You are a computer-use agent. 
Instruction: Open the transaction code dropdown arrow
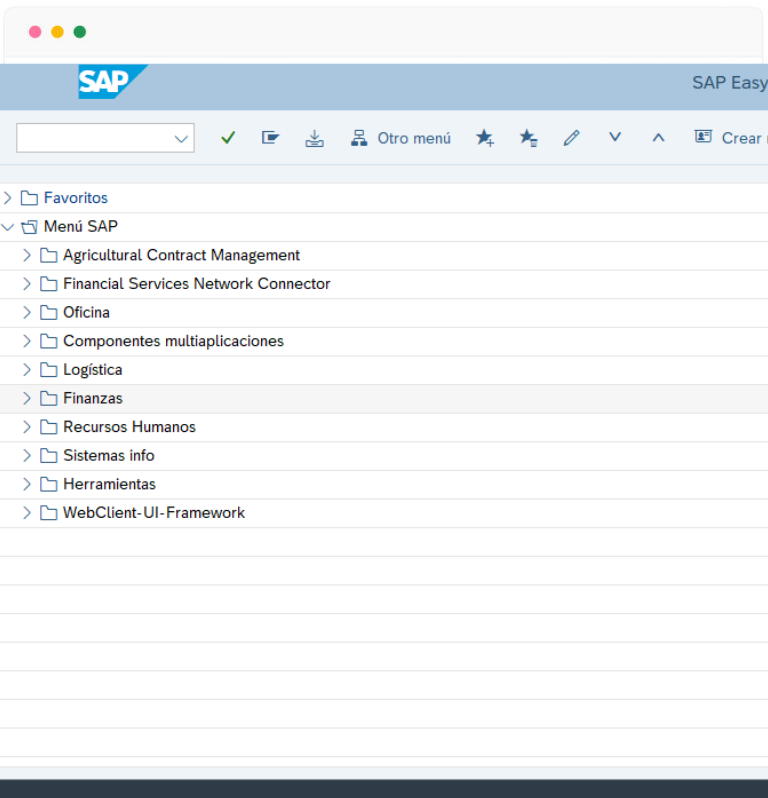(x=181, y=139)
